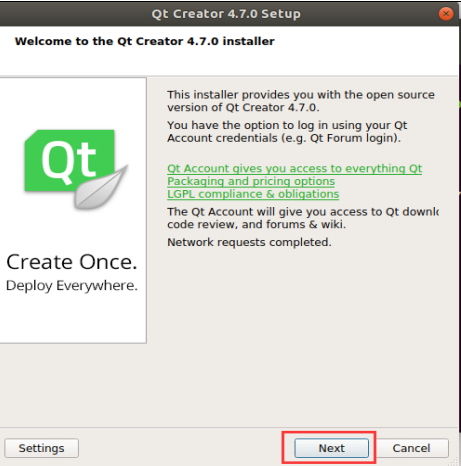Click the 'Qt Creator 4.7.0 Setup' title bar
This screenshot has height=466, width=461.
[226, 14]
